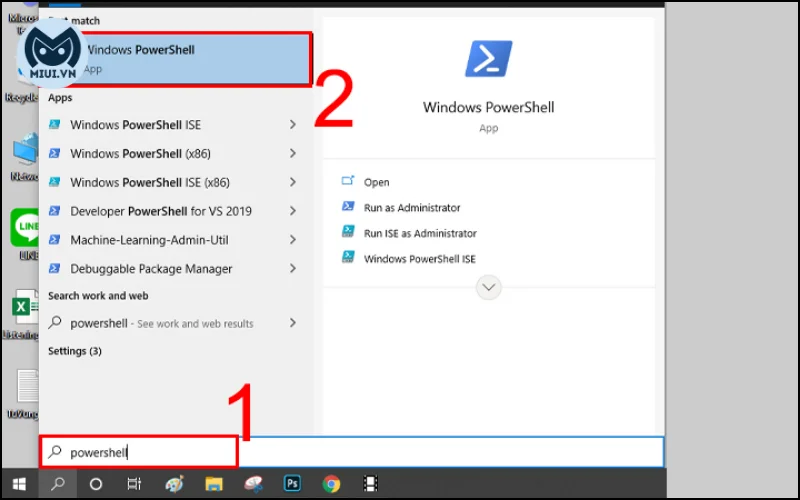The width and height of the screenshot is (800, 500).
Task: Expand arrow for Windows PowerShell (x86)
Action: 293,153
